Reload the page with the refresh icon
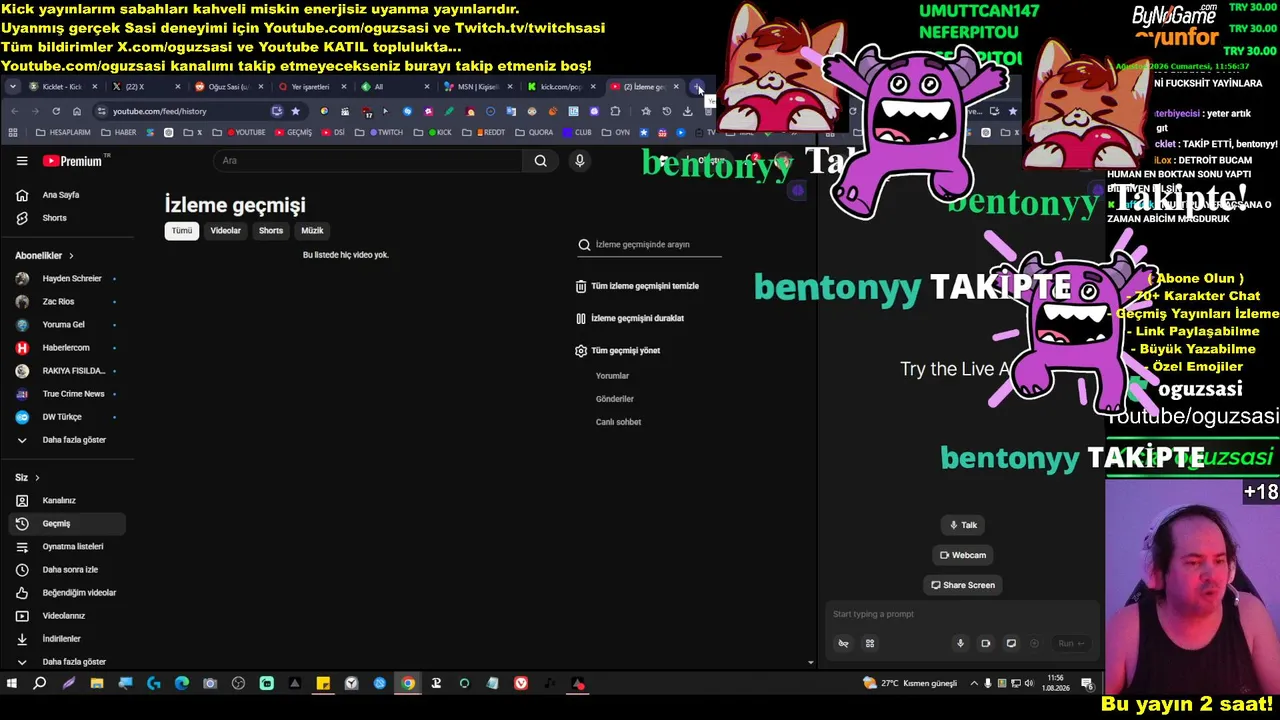This screenshot has width=1280, height=720. click(56, 111)
